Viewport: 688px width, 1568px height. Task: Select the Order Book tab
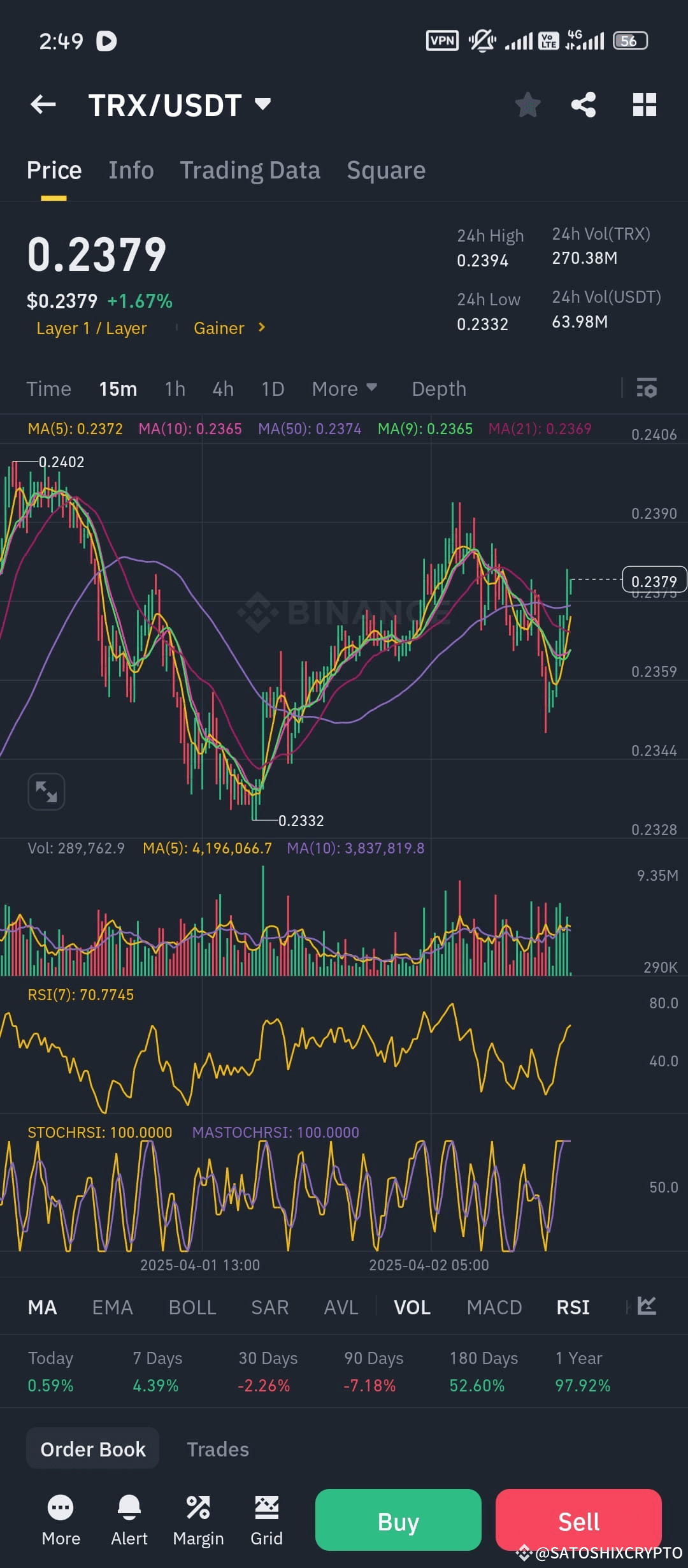(93, 1449)
